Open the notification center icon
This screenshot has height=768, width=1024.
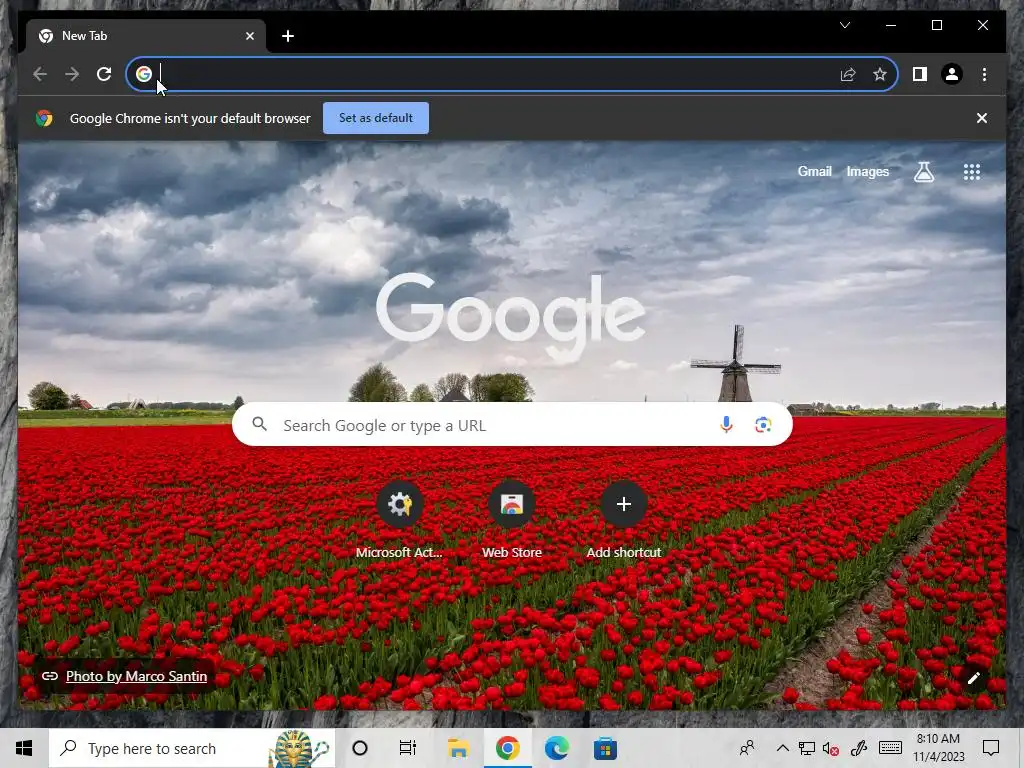coord(991,748)
